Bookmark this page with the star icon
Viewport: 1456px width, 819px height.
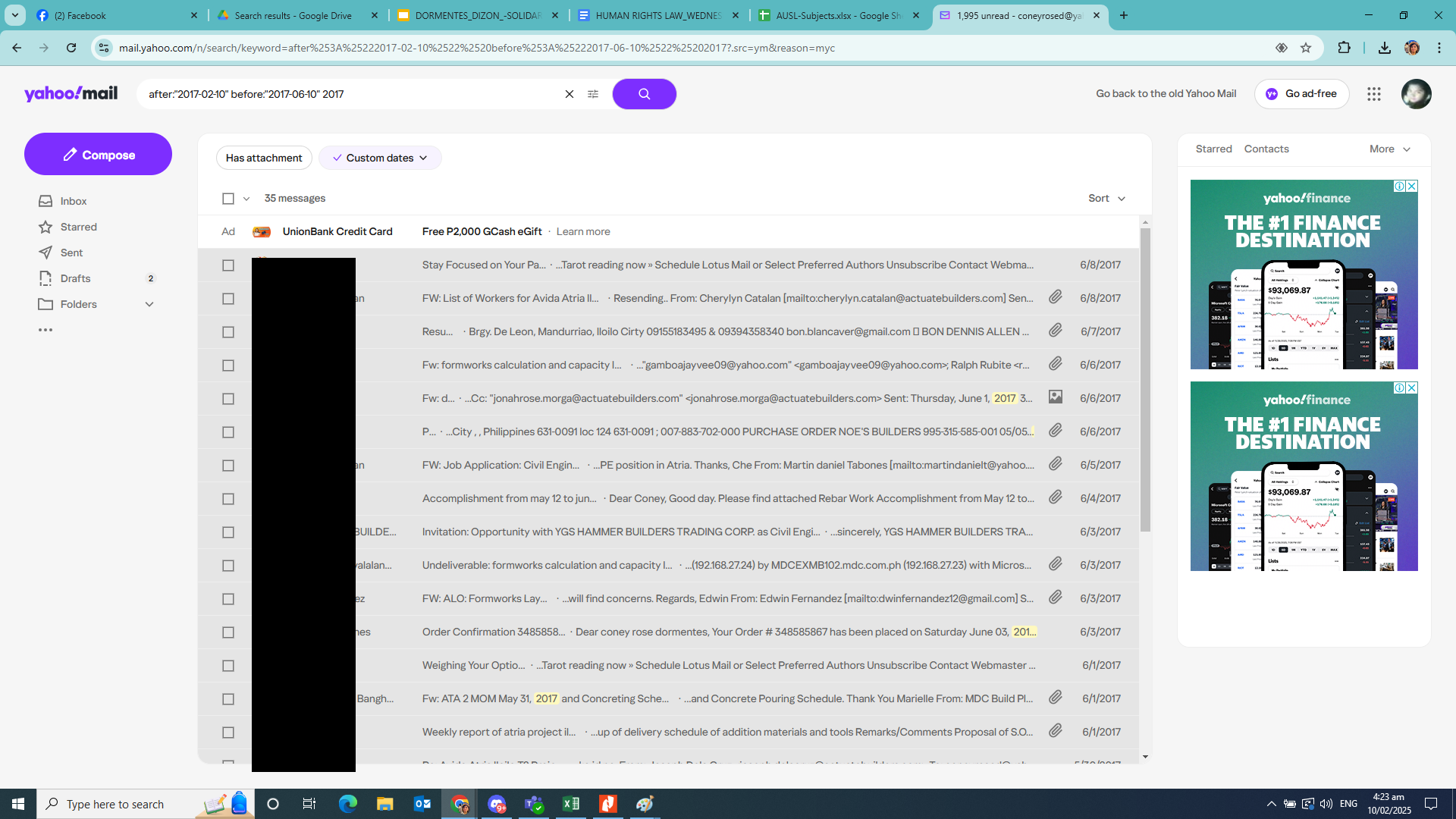(1306, 48)
